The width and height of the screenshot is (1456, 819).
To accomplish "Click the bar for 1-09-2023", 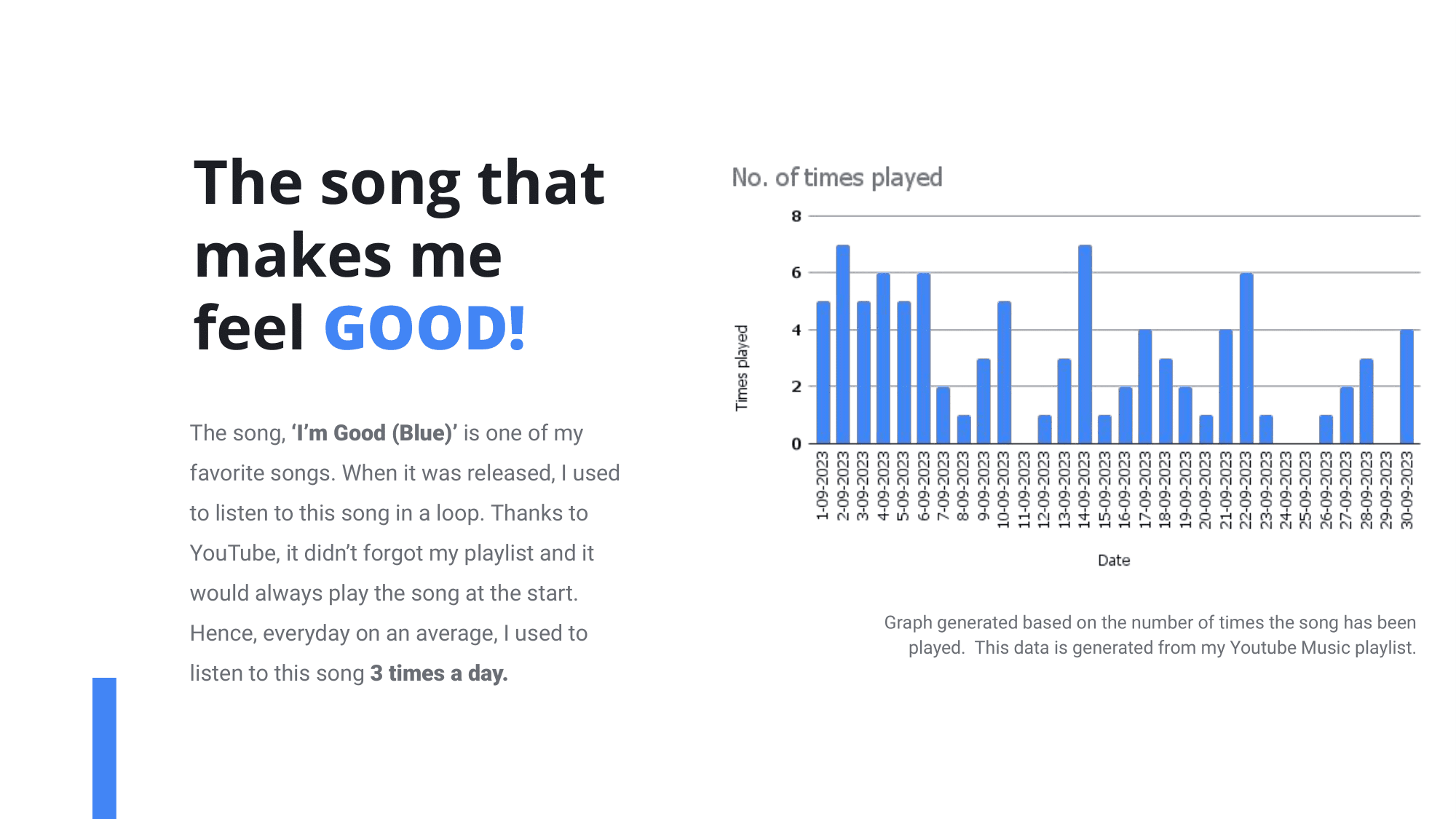I will click(823, 373).
